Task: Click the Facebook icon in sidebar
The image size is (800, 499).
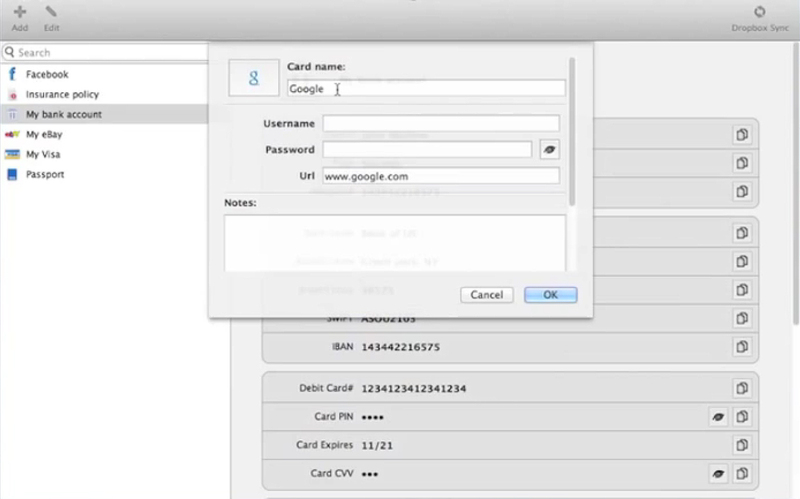Action: 12,74
